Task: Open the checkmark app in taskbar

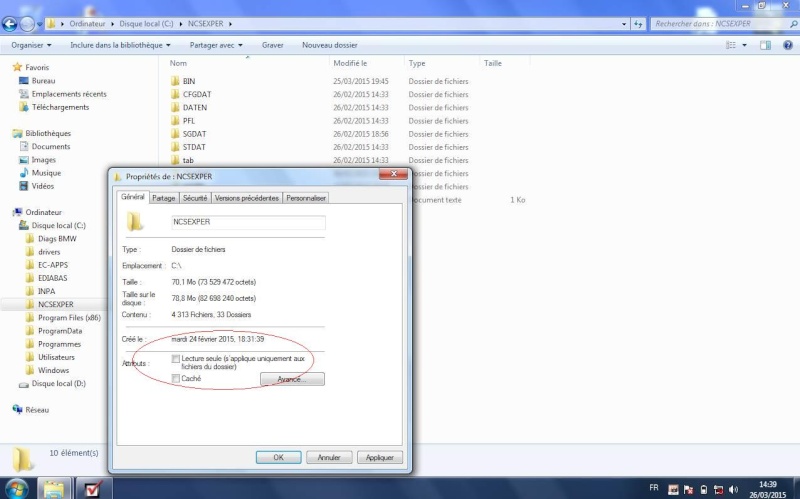Action: click(93, 489)
